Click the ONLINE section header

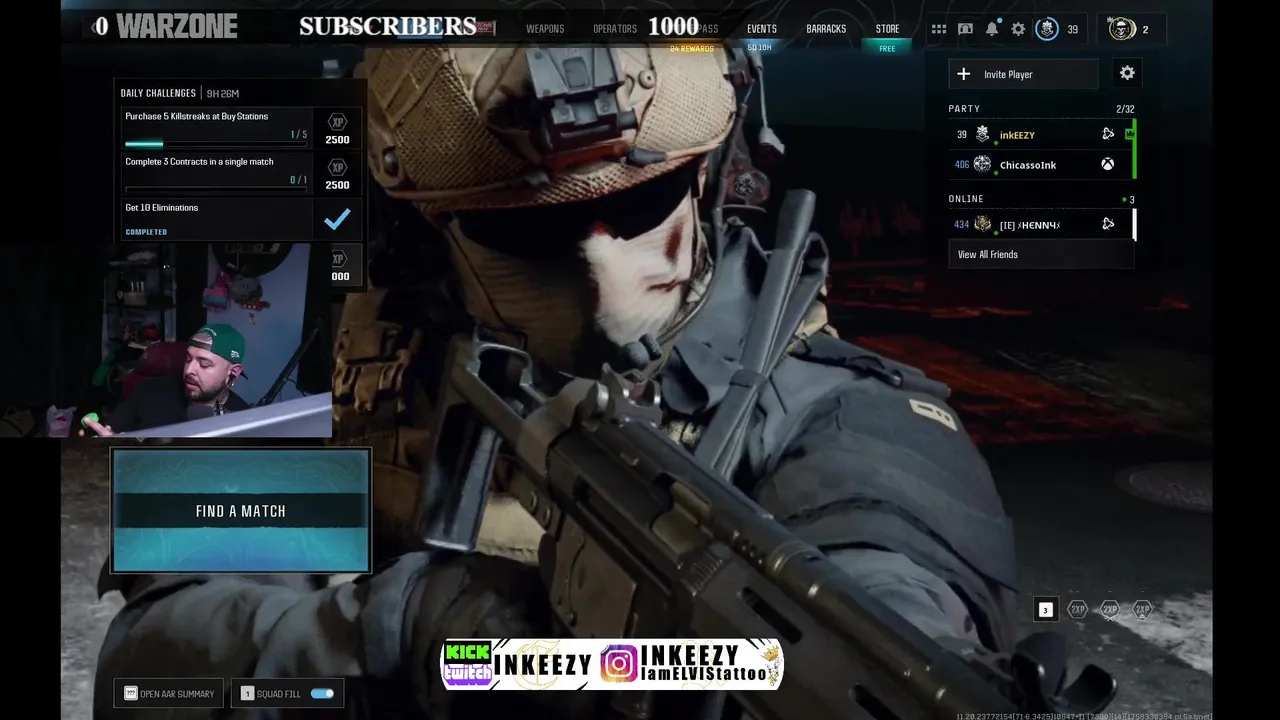coord(966,198)
